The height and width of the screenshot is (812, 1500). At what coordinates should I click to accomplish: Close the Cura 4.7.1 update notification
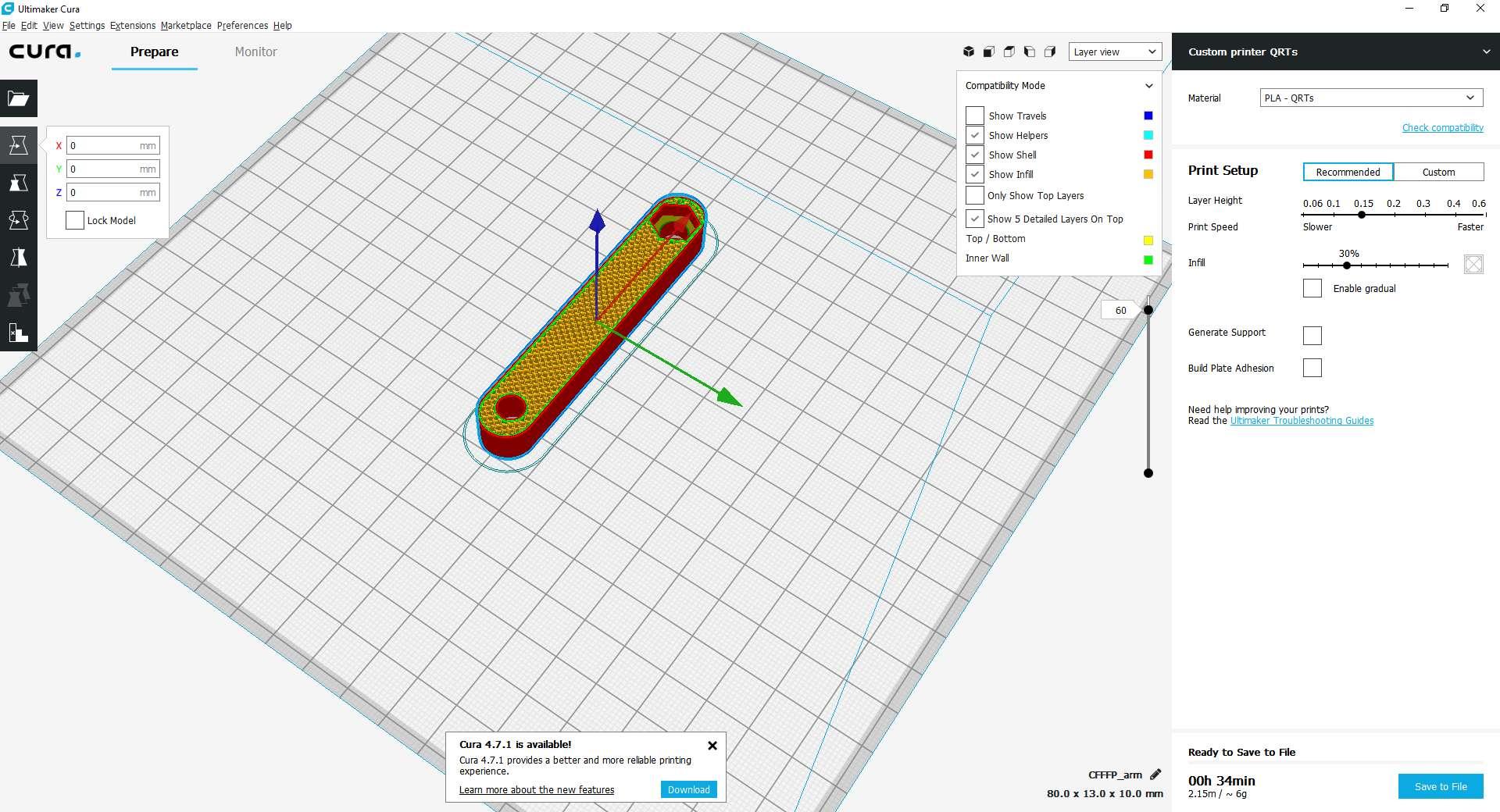(x=712, y=746)
